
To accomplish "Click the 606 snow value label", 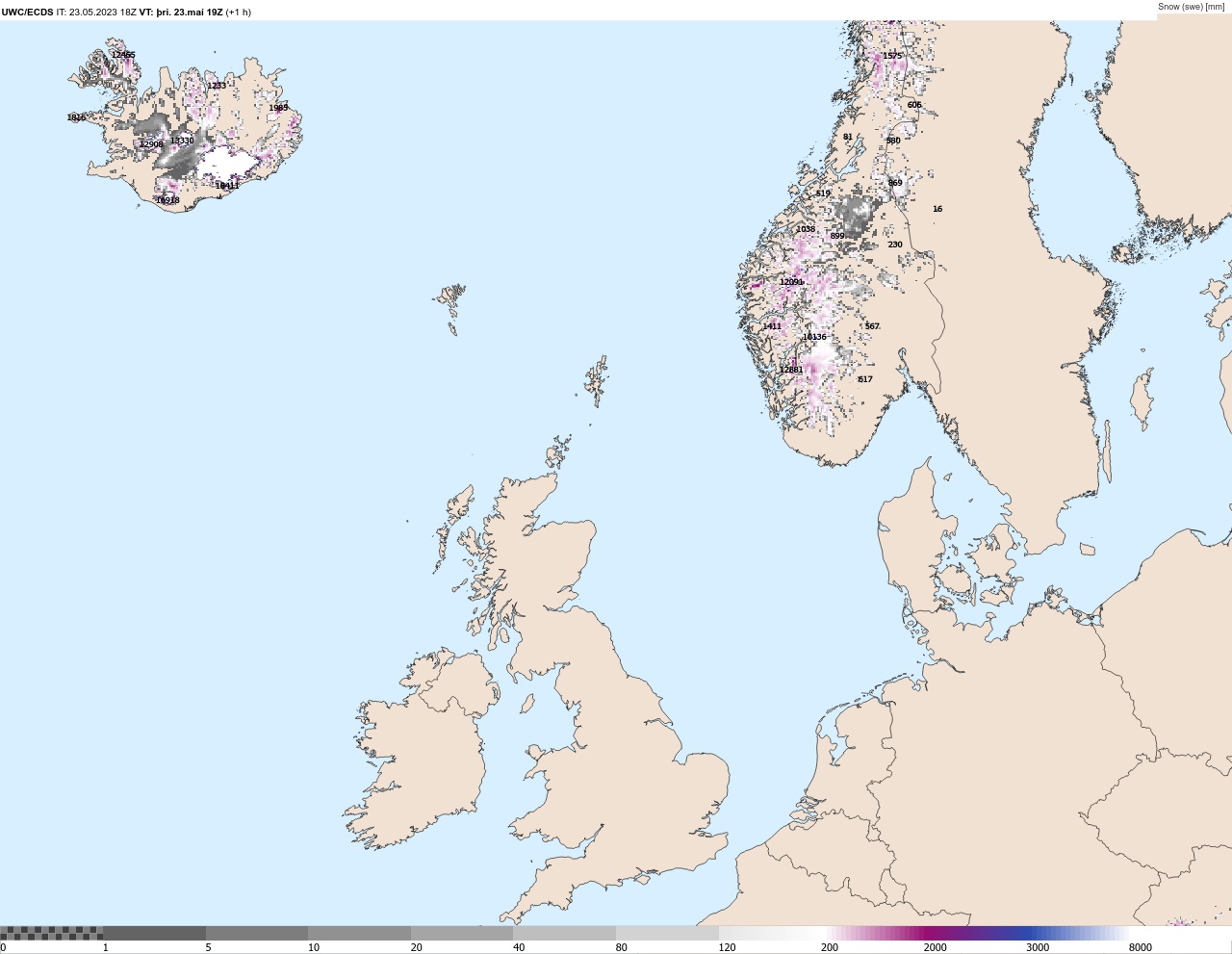I will click(914, 105).
